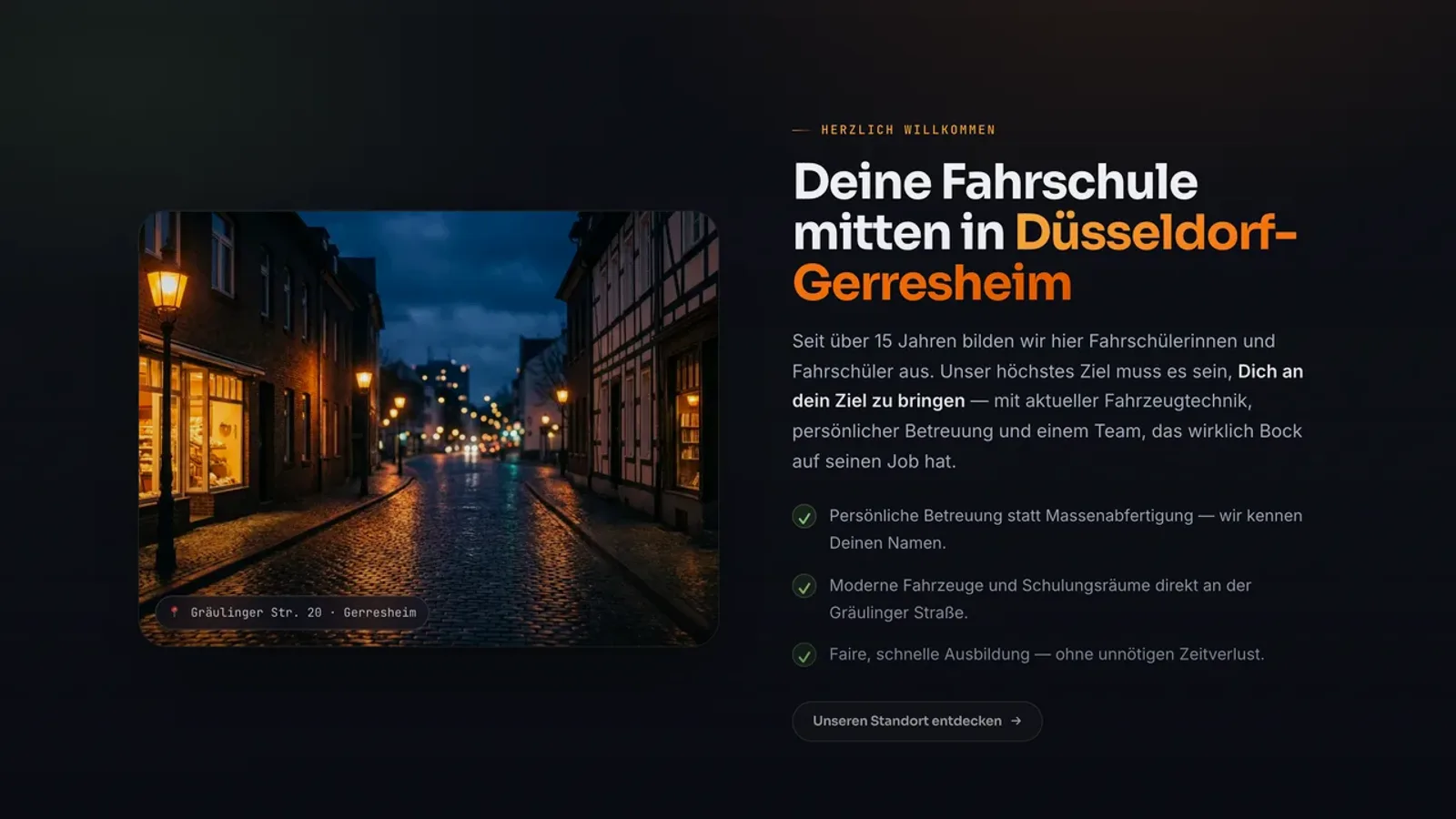The image size is (1456, 819).
Task: Click the text auf seinen Job hat.
Action: [x=874, y=461]
